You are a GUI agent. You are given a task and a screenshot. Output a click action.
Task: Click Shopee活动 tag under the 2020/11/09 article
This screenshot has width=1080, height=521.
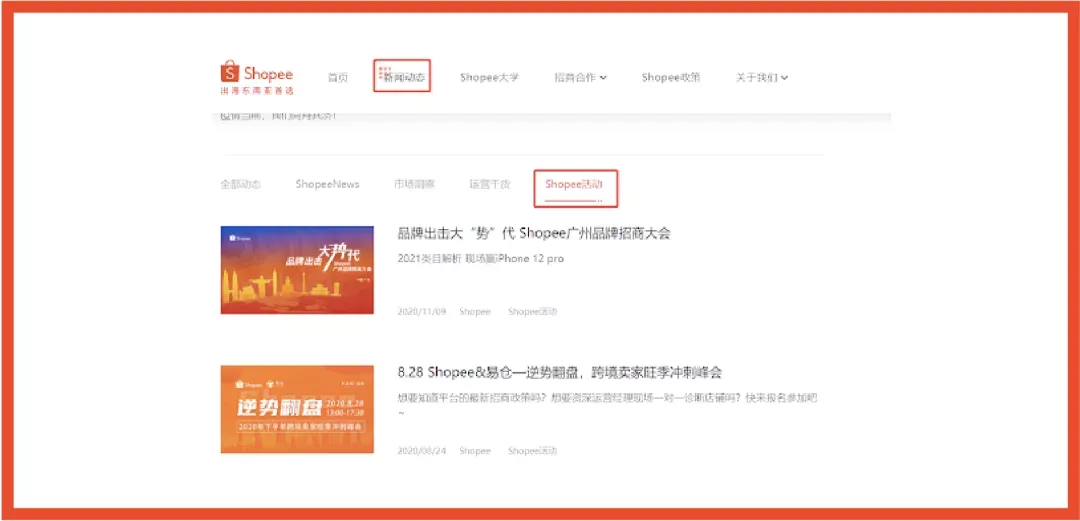coord(532,311)
